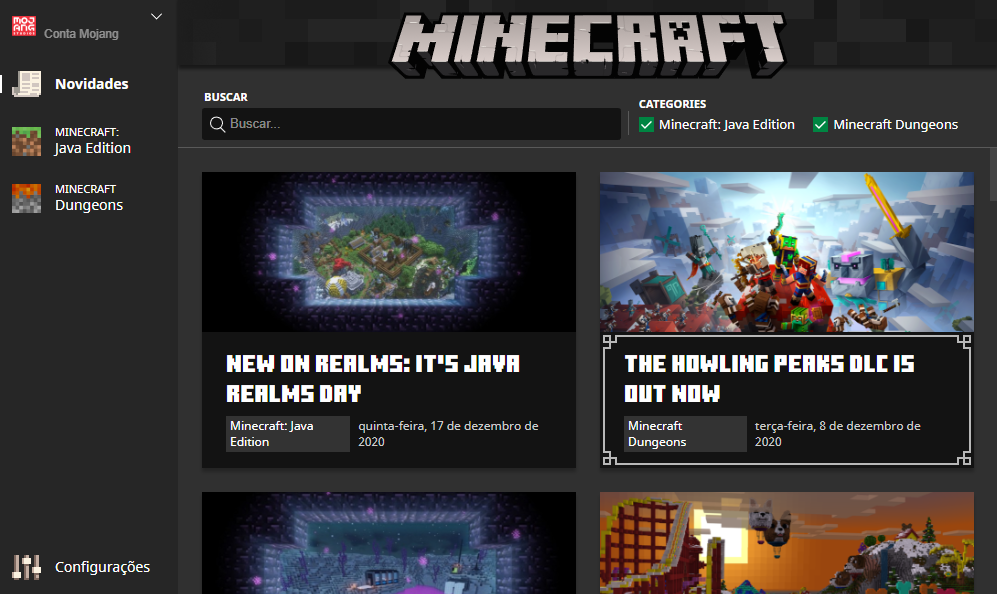Click the news list vertical scrollbar
Image resolution: width=997 pixels, height=594 pixels.
click(x=993, y=176)
